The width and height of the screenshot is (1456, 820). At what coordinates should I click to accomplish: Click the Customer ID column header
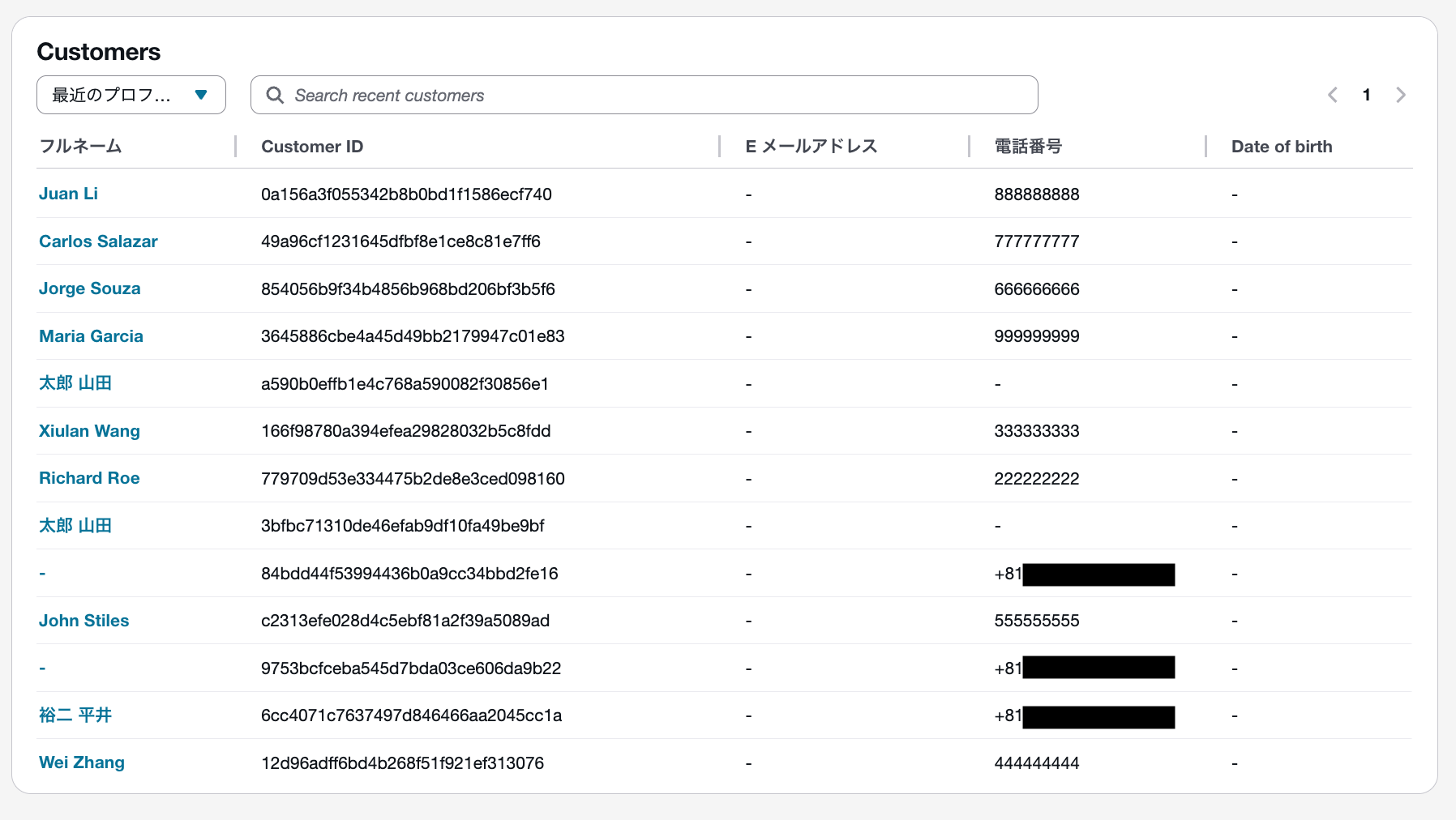click(x=312, y=147)
